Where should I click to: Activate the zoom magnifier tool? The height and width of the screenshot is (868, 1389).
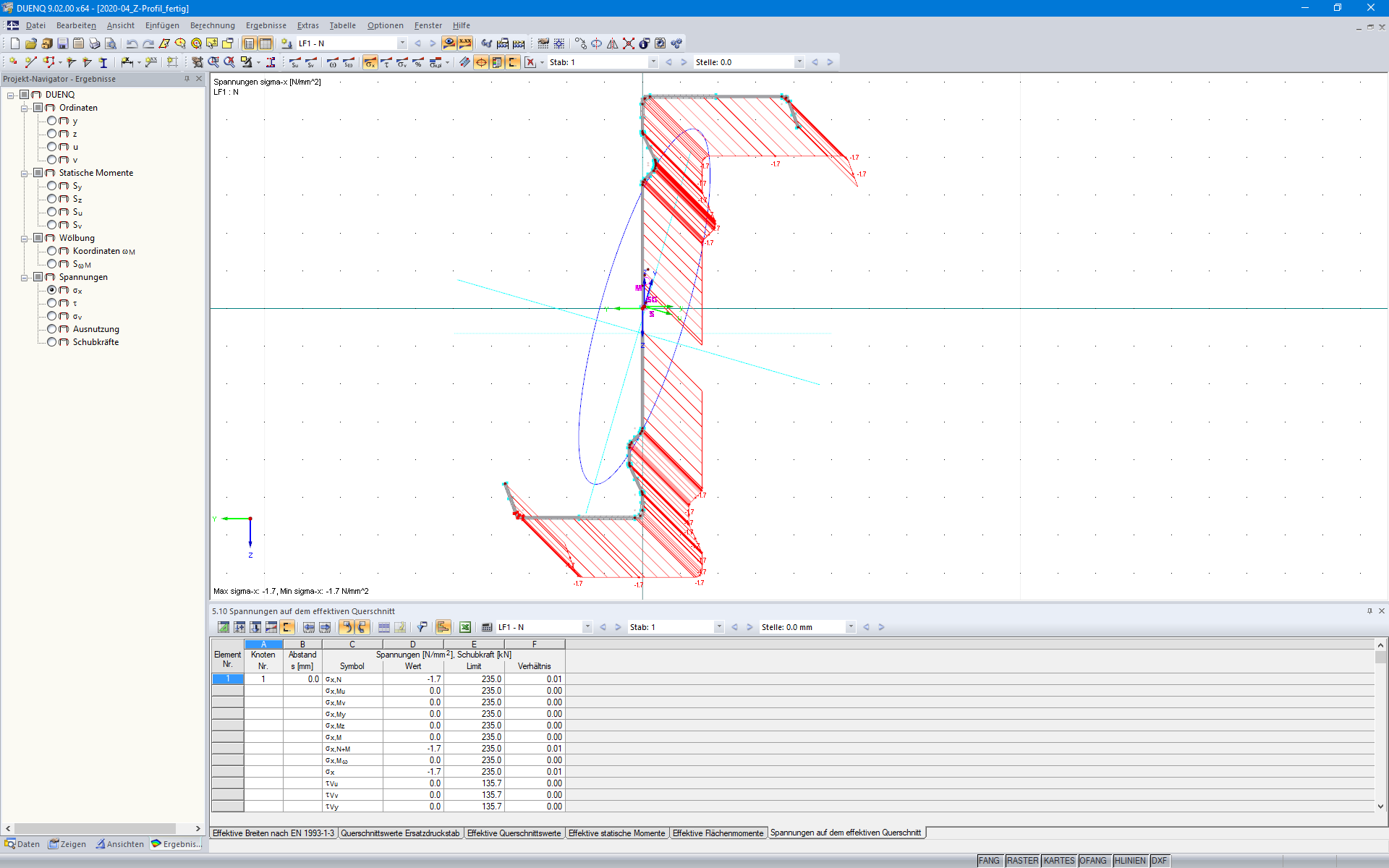pyautogui.click(x=215, y=61)
